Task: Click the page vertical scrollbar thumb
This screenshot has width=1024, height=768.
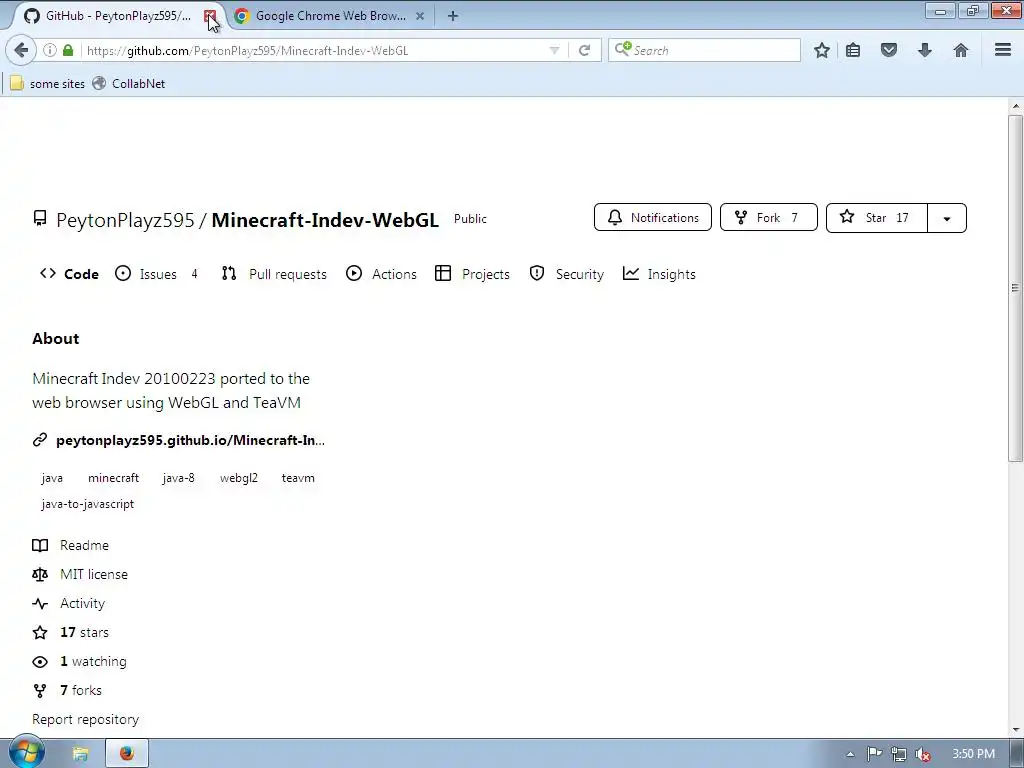Action: (x=1015, y=287)
